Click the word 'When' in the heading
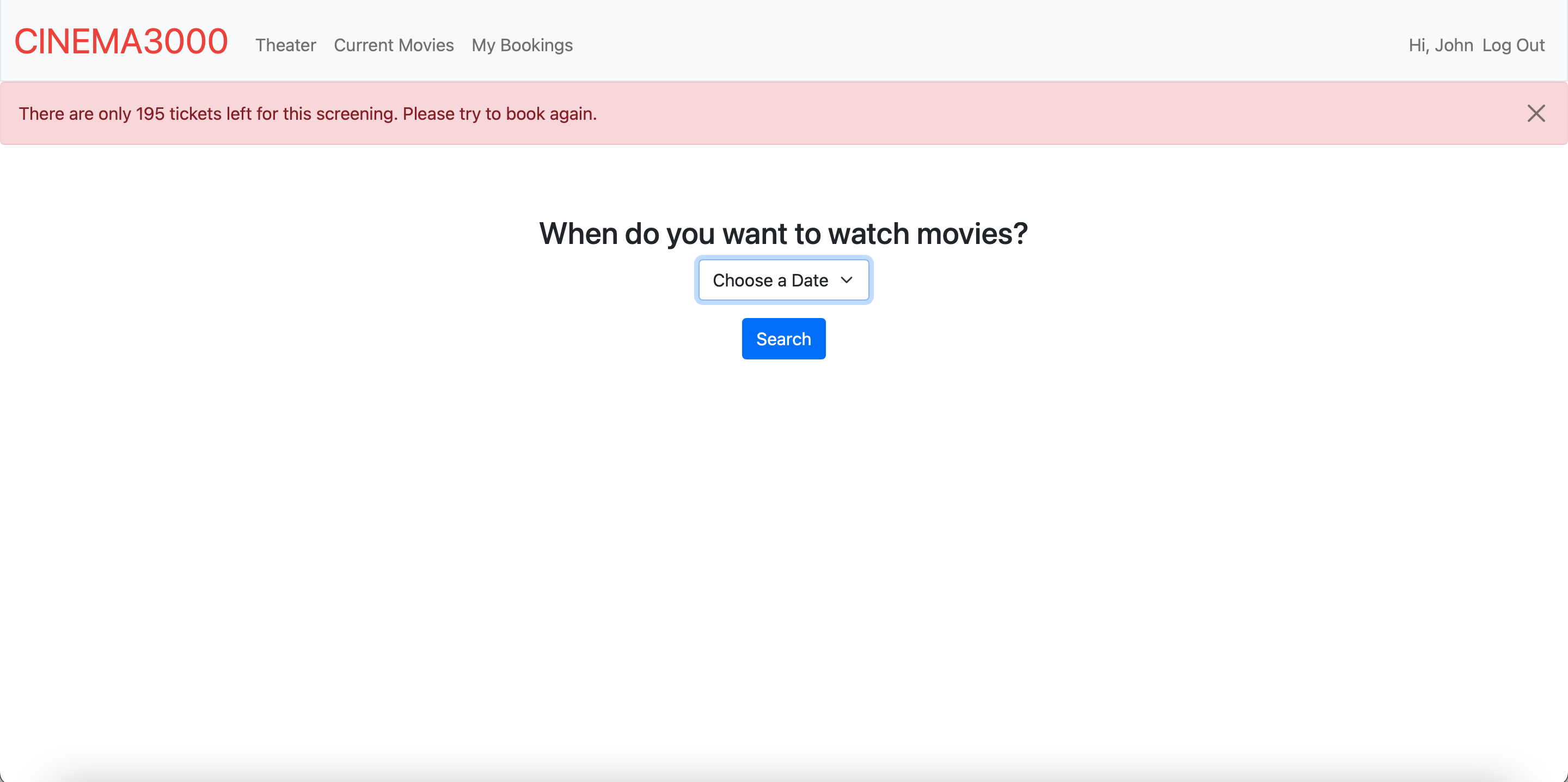This screenshot has height=782, width=1568. [x=578, y=234]
